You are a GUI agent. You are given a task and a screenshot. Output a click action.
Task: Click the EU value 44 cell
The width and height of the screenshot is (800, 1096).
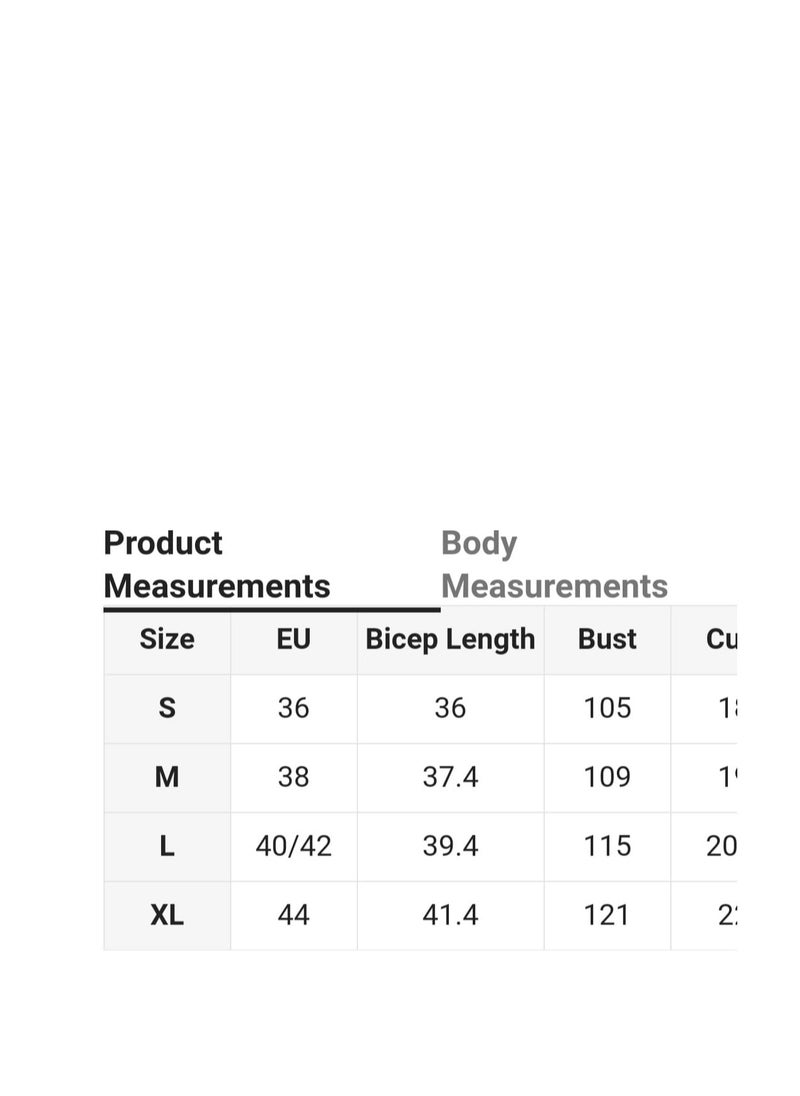point(293,916)
